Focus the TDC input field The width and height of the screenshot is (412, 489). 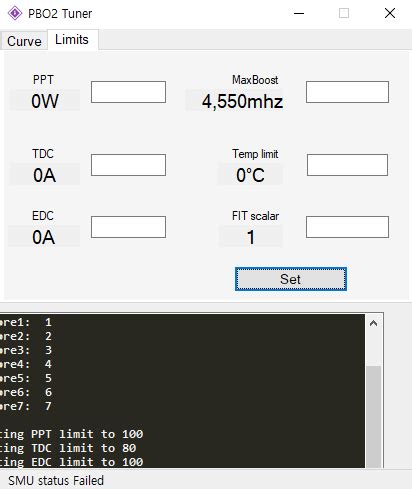coord(128,165)
